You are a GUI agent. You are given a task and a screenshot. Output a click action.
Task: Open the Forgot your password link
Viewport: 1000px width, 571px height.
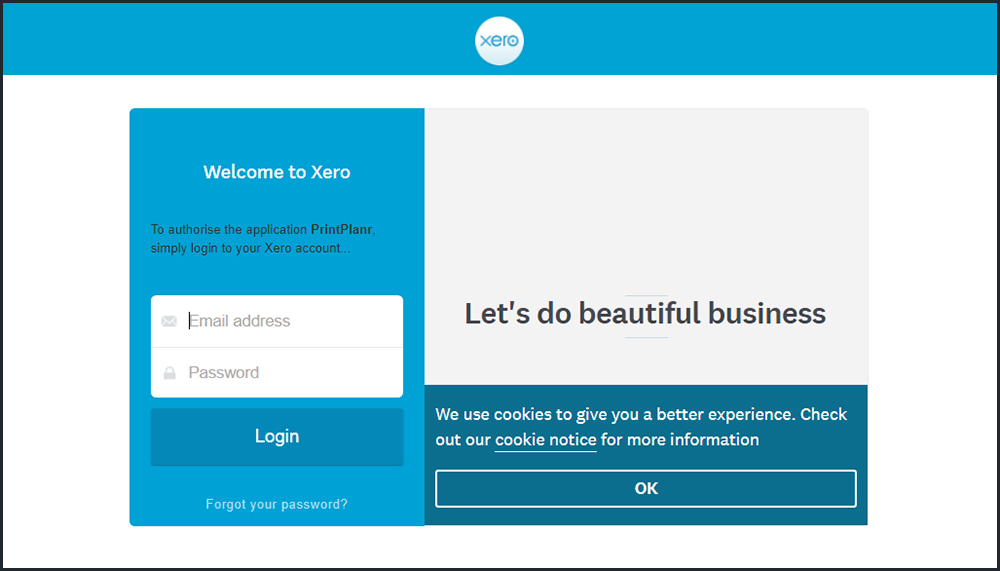[277, 504]
